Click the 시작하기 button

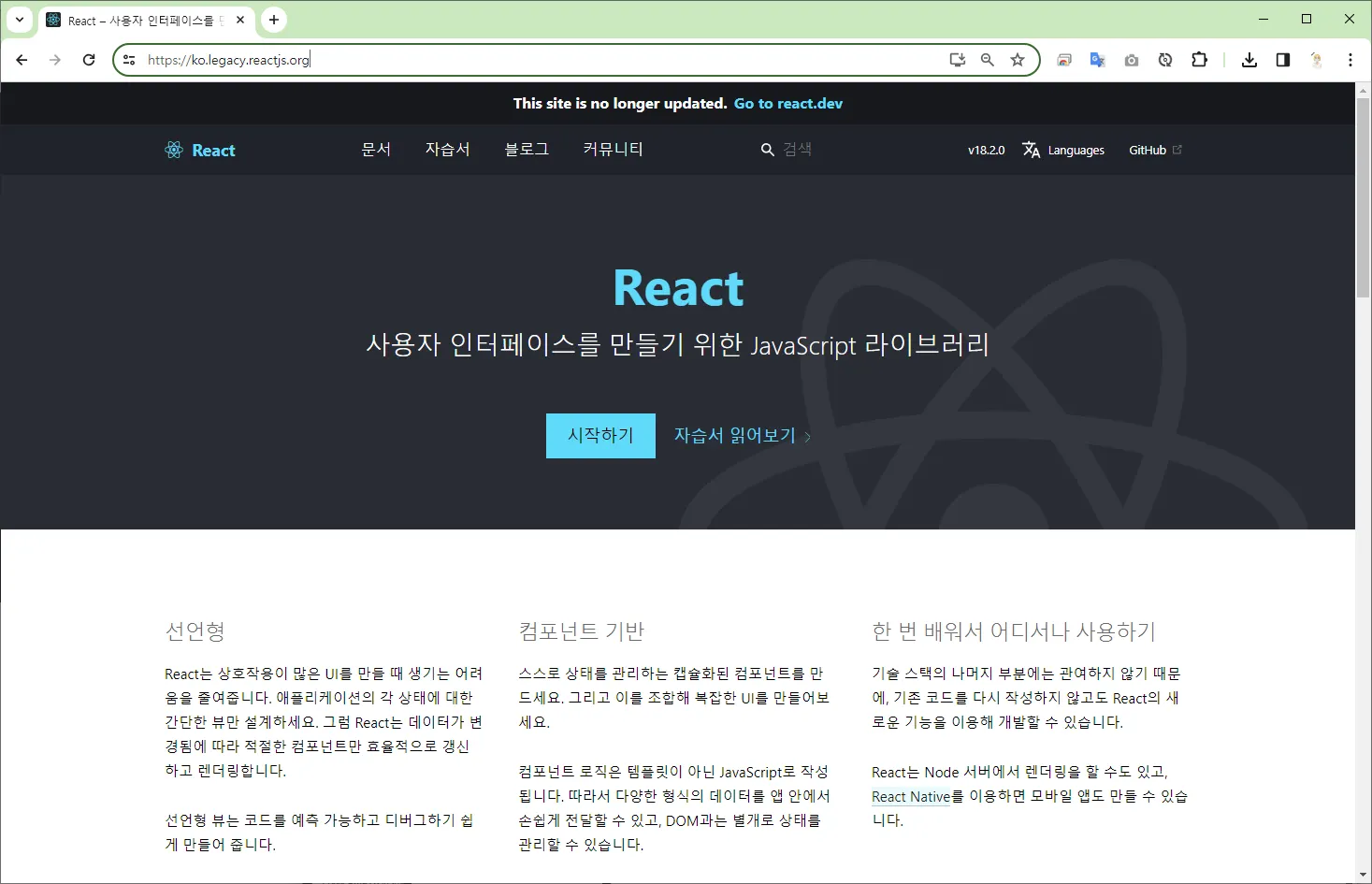click(600, 436)
